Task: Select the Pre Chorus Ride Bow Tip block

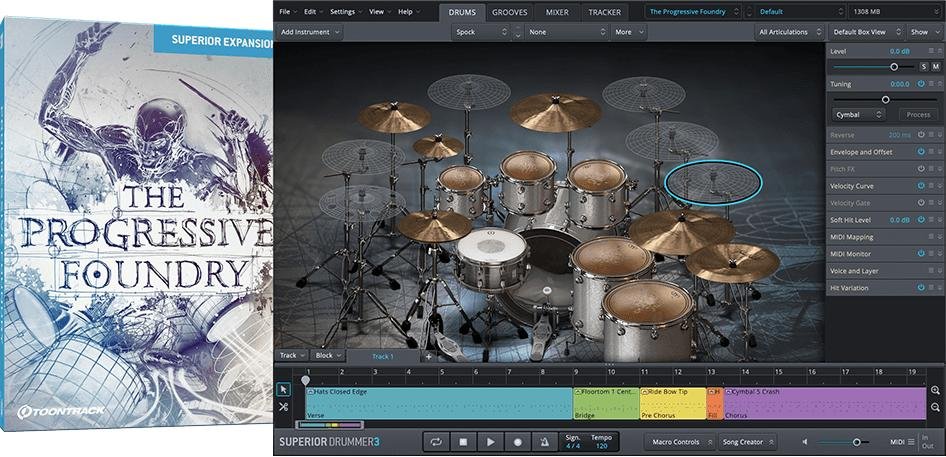Action: click(673, 403)
